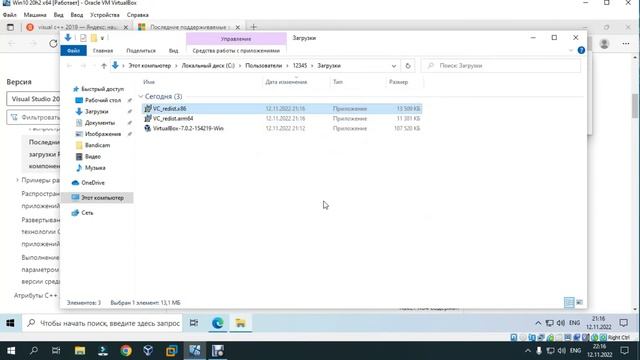Click the Explorer Up arrow button
Viewport: 640px width, 360px height.
tap(104, 66)
